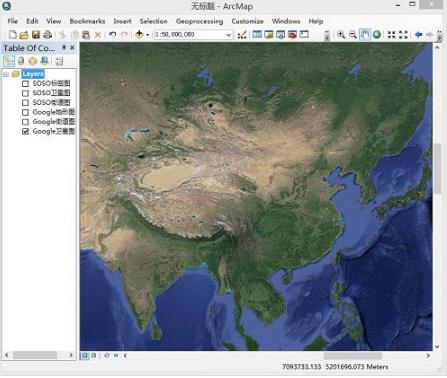This screenshot has height=378, width=447.
Task: Enable the Google街道图 layer
Action: (x=25, y=122)
